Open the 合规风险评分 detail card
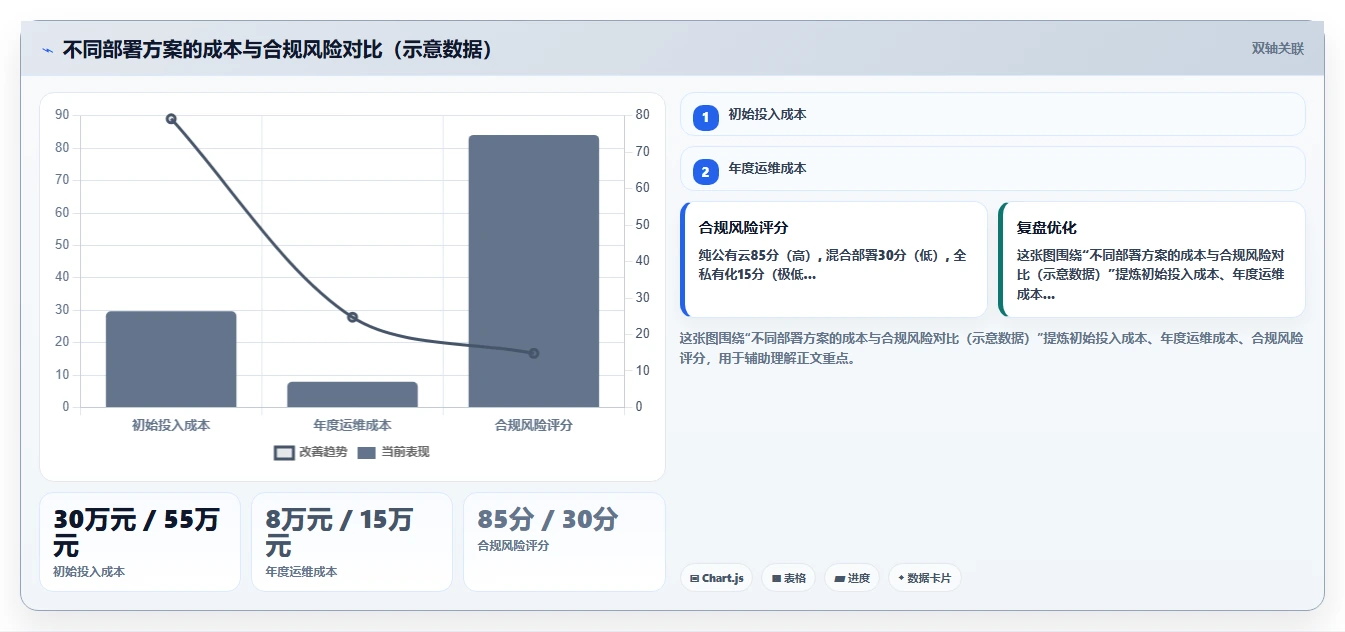The height and width of the screenshot is (632, 1345). point(834,260)
